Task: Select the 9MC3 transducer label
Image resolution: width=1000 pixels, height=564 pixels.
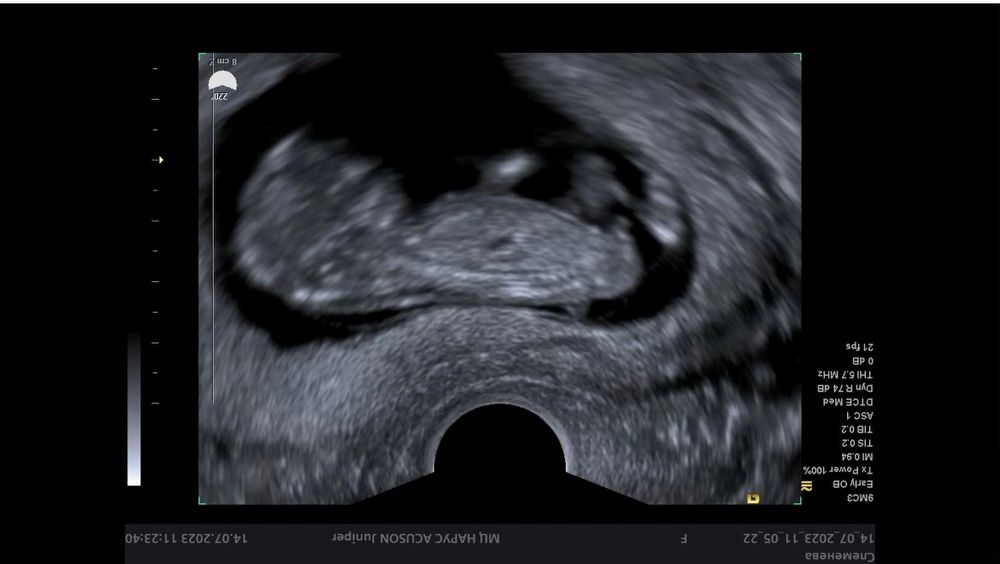Action: coord(859,497)
